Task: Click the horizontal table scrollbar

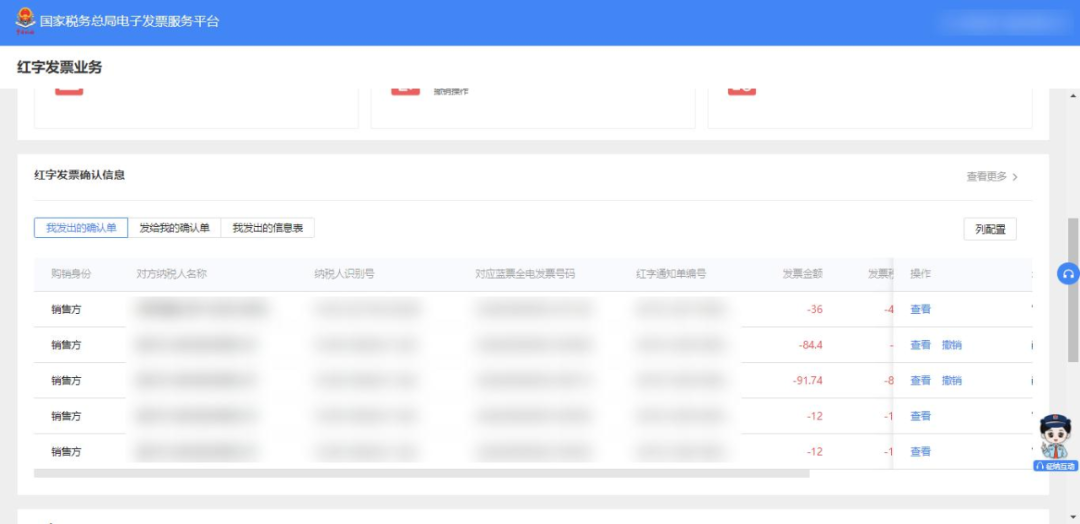Action: (422, 474)
